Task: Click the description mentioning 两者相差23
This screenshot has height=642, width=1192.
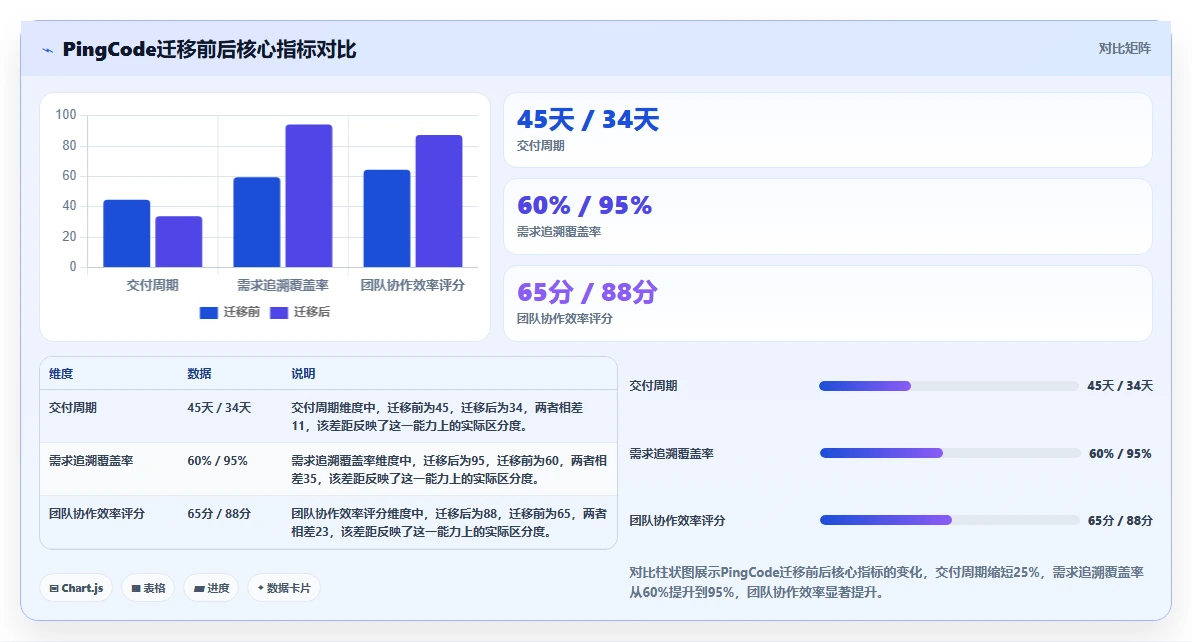Action: pos(449,523)
